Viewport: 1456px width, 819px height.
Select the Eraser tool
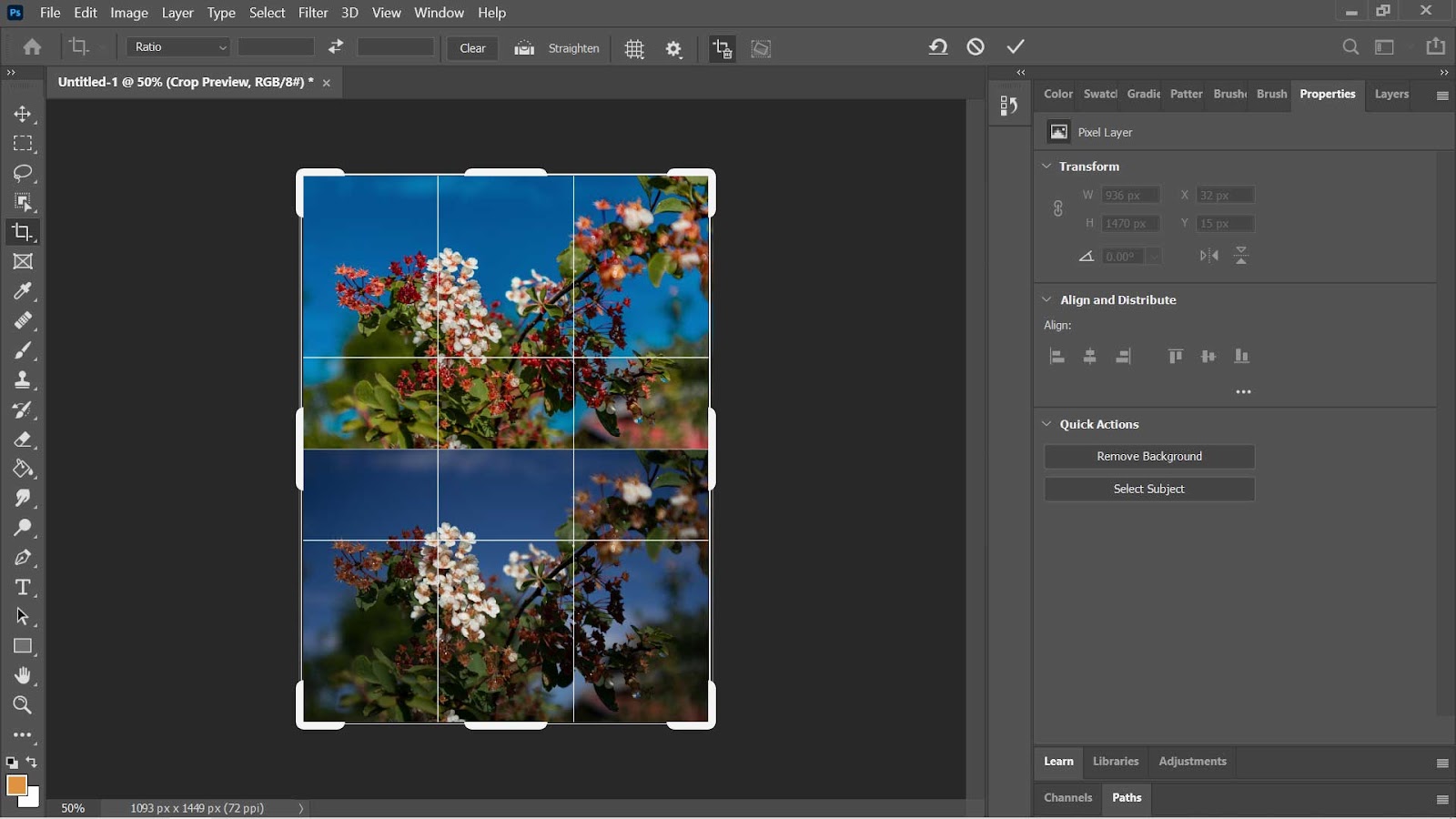[23, 440]
